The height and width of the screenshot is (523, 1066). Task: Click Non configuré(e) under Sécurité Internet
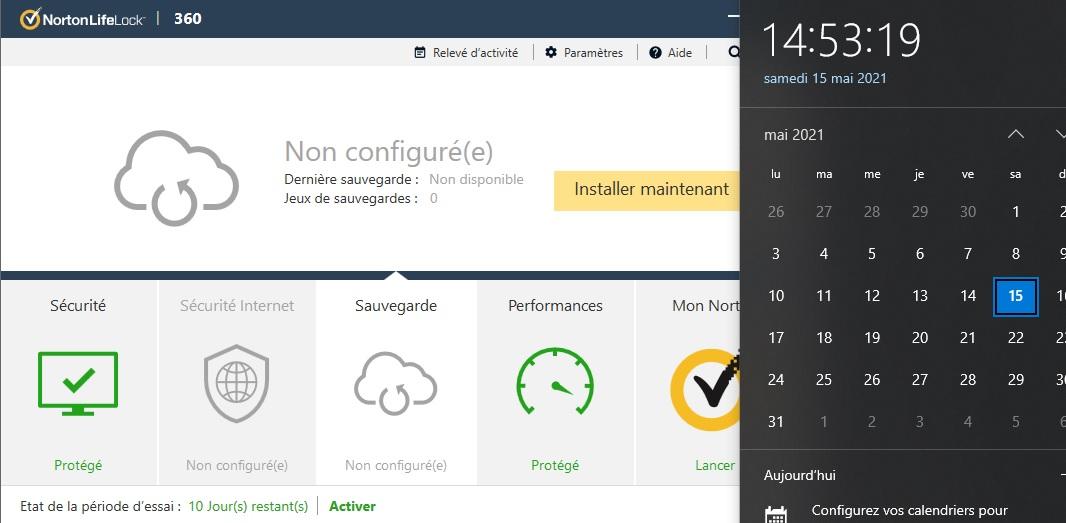(x=237, y=465)
